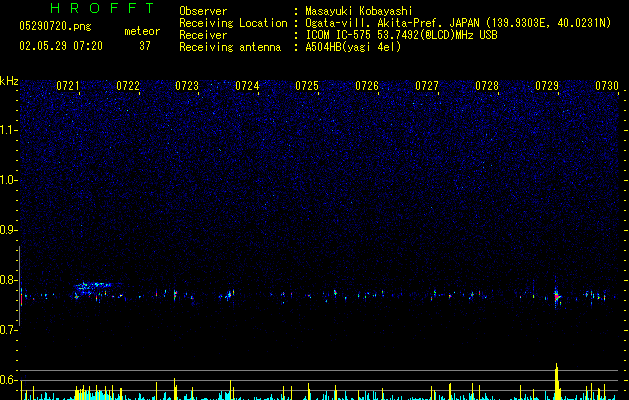The height and width of the screenshot is (400, 629).
Task: Click the antenna value A504HB(yagi 4el)
Action: pyautogui.click(x=353, y=47)
